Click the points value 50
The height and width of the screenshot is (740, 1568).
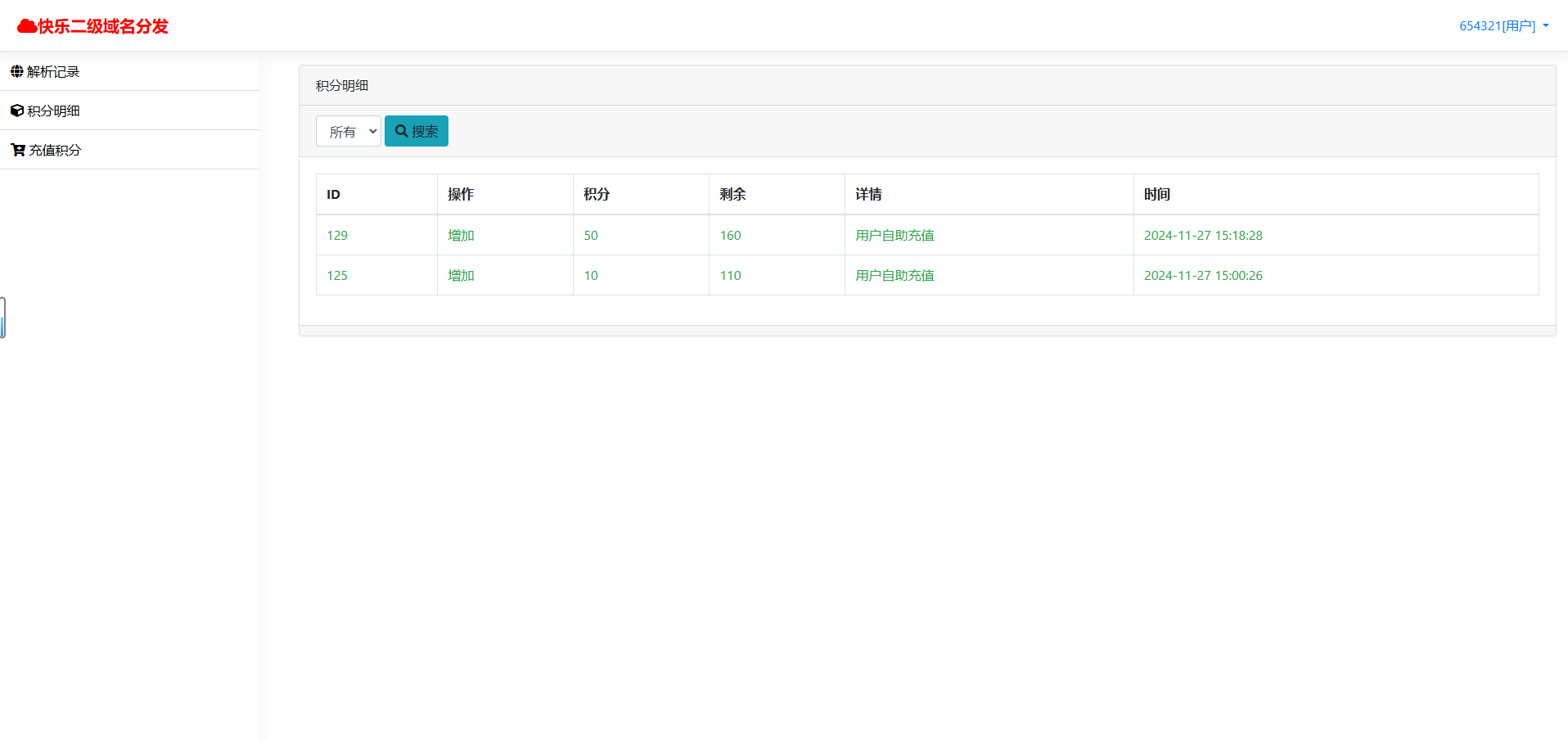[591, 236]
